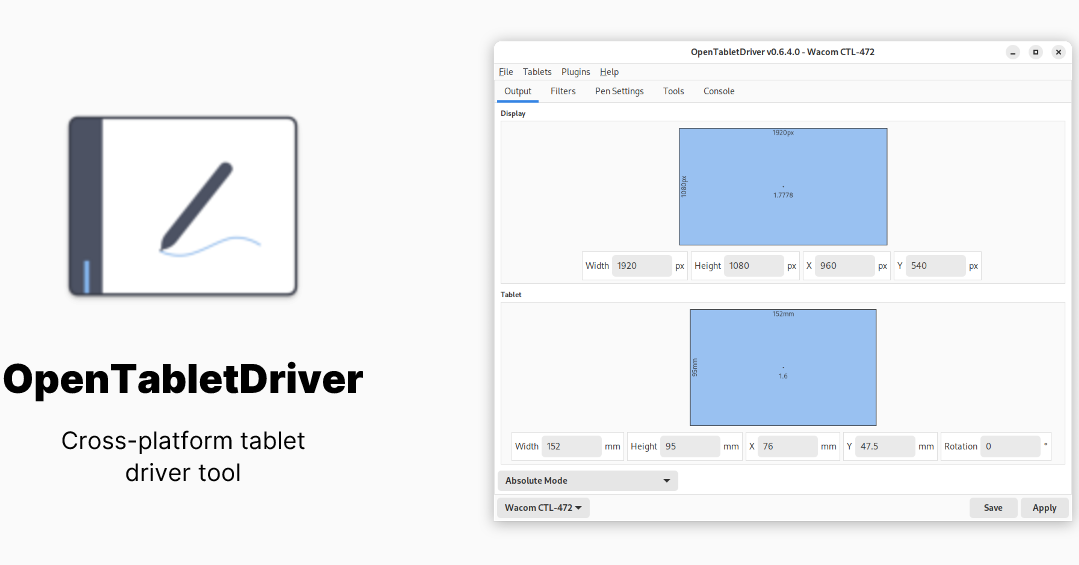Minimize the OpenTabletDriver window
The image size is (1079, 565).
(x=1012, y=52)
